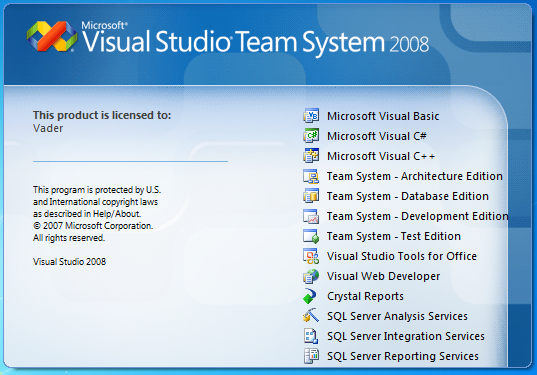The width and height of the screenshot is (537, 375).
Task: Select the Team System Architecture Edition icon
Action: point(311,176)
